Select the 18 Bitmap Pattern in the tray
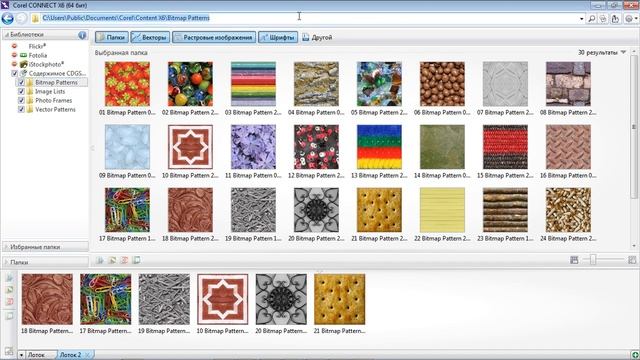Viewport: 640px width, 360px height. 47,299
